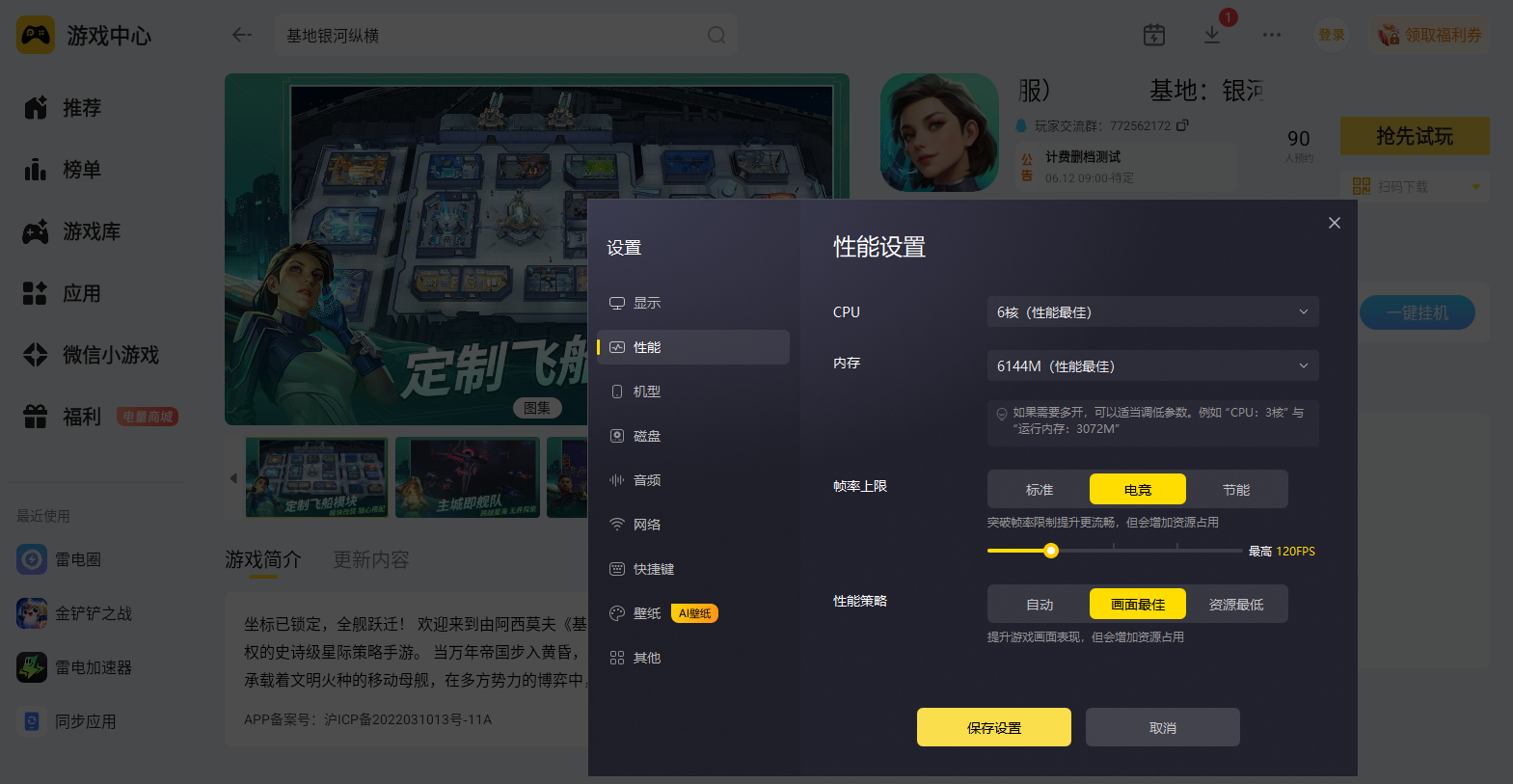Open the 计费删档测试 announcement

point(1126,167)
